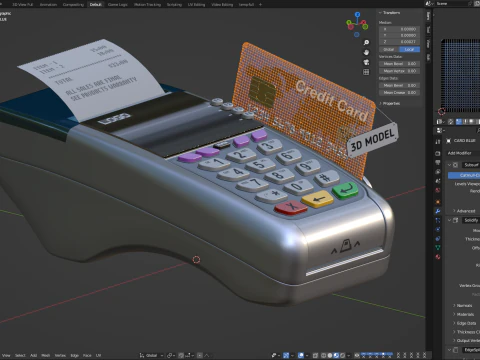
Task: Collapse the Solidify modifier panel
Action: coord(449,220)
